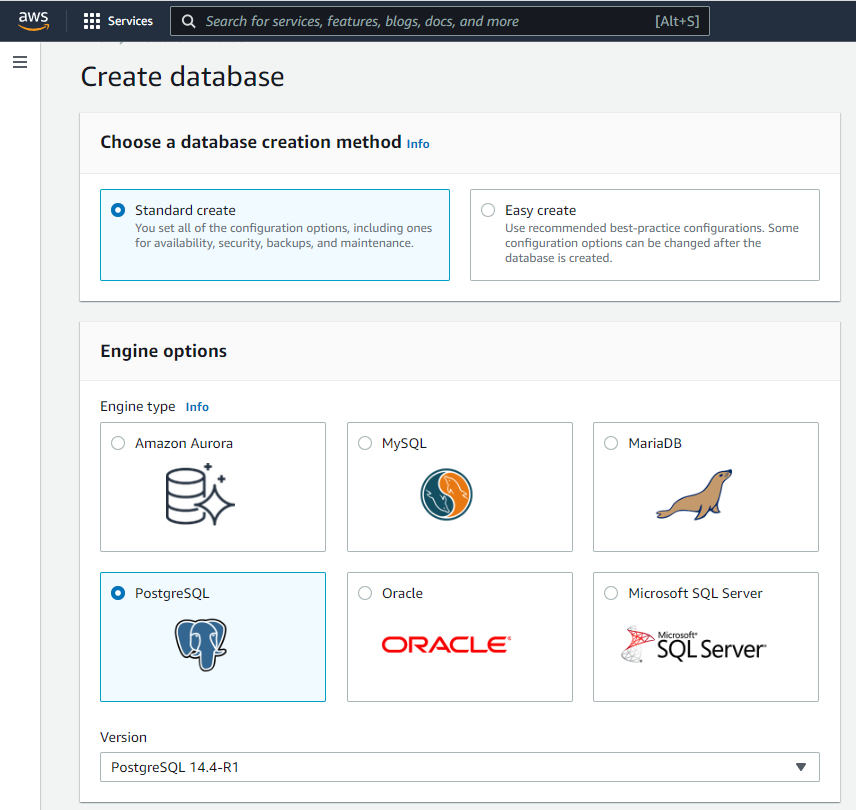Viewport: 856px width, 810px height.
Task: Click the Version field label
Action: pyautogui.click(x=123, y=737)
